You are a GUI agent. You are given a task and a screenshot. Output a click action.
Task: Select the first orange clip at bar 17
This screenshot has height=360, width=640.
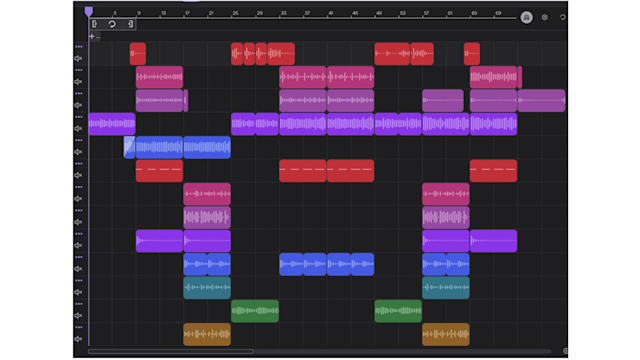[207, 335]
